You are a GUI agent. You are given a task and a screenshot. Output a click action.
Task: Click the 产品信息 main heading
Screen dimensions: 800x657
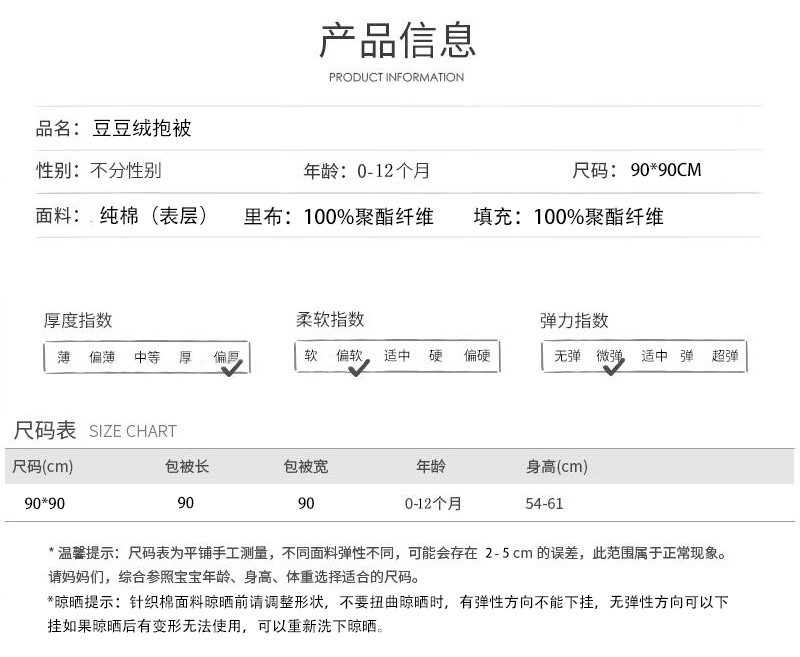[x=397, y=40]
